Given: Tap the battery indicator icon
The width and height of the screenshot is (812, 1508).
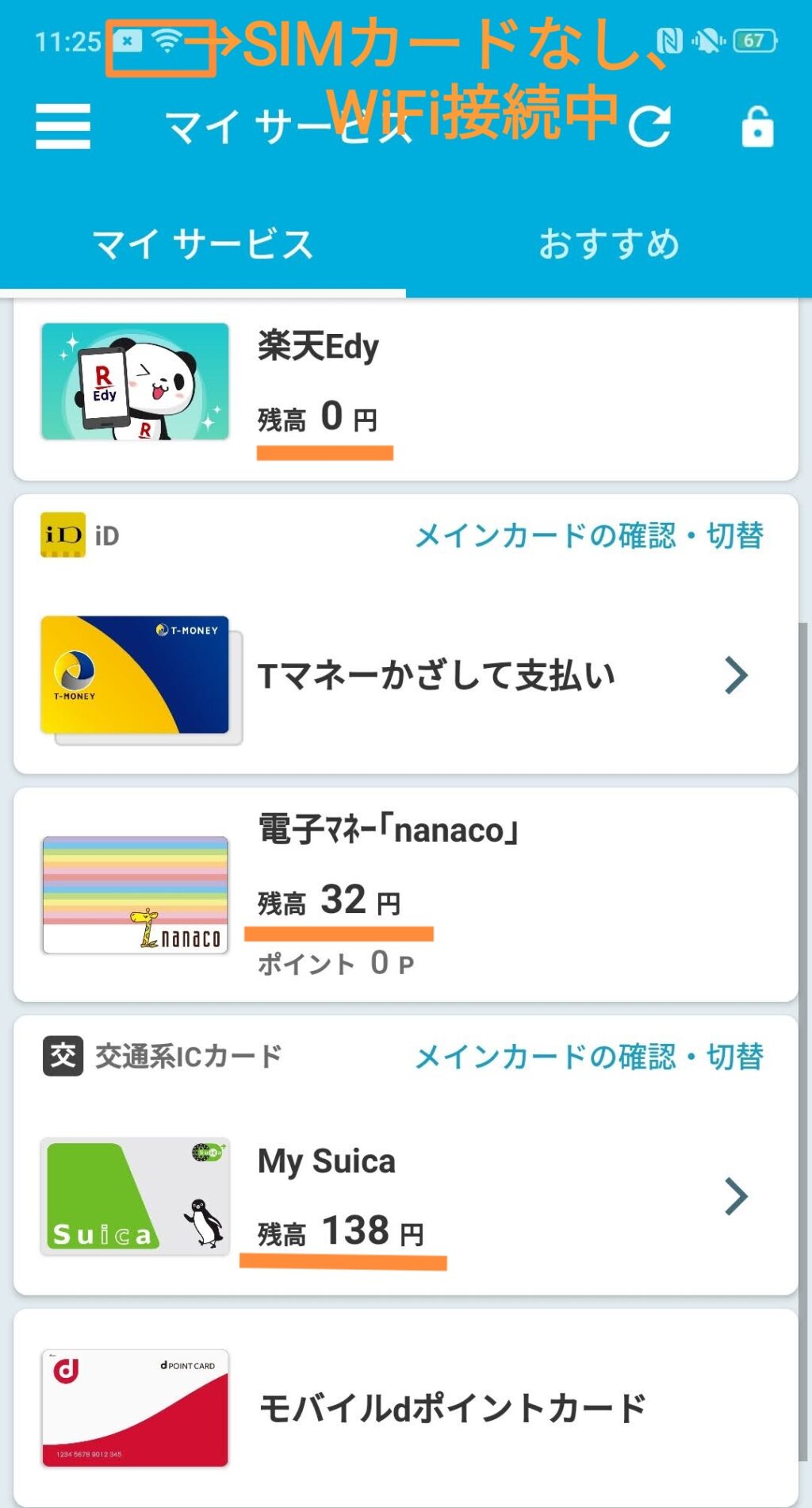Looking at the screenshot, I should [x=755, y=40].
